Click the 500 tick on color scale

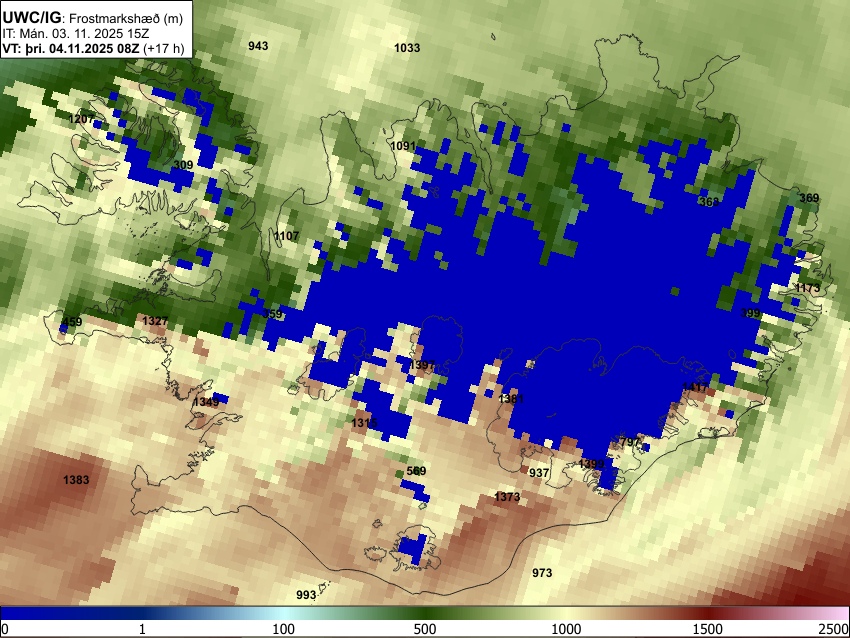(425, 629)
